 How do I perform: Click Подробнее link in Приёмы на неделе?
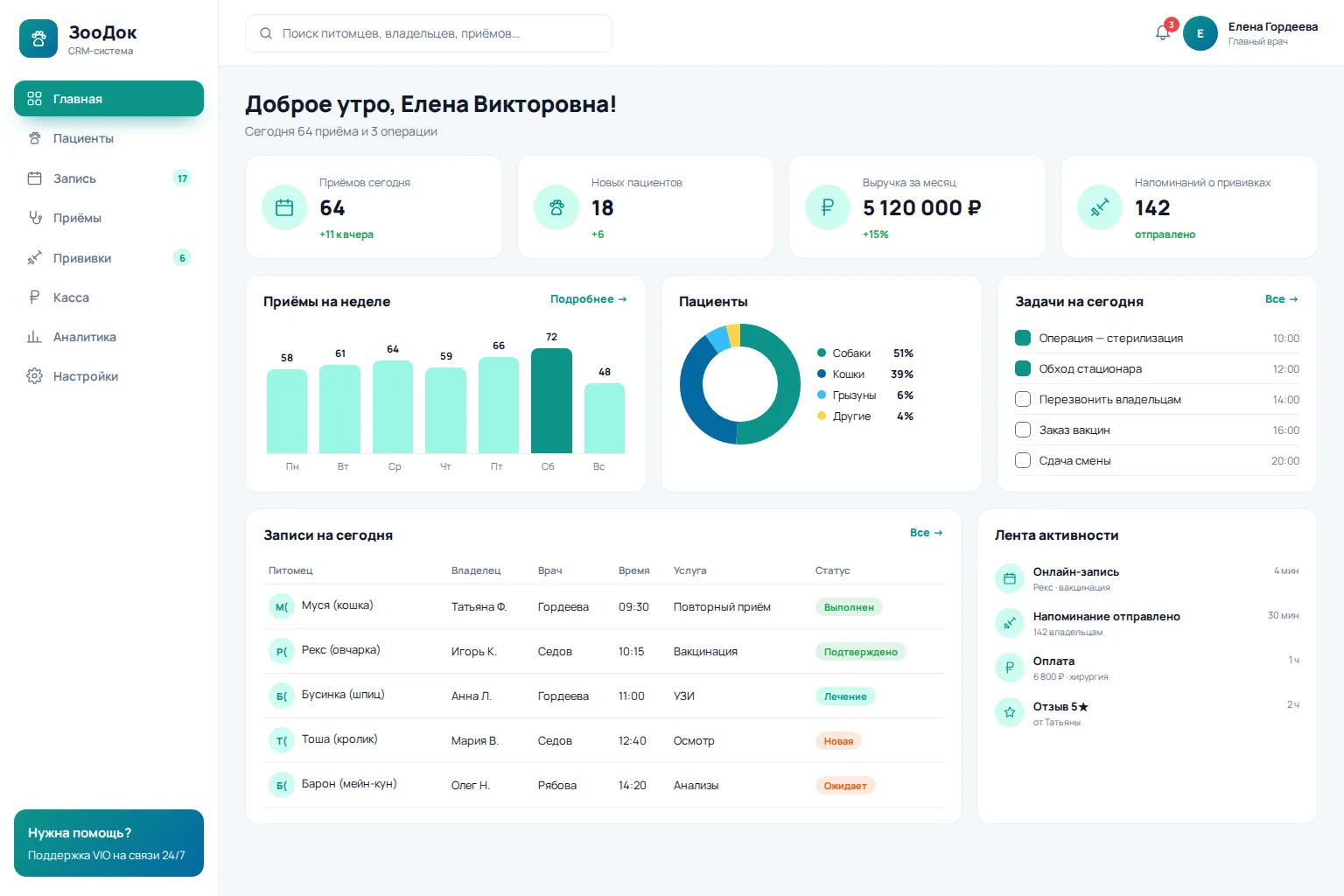588,299
